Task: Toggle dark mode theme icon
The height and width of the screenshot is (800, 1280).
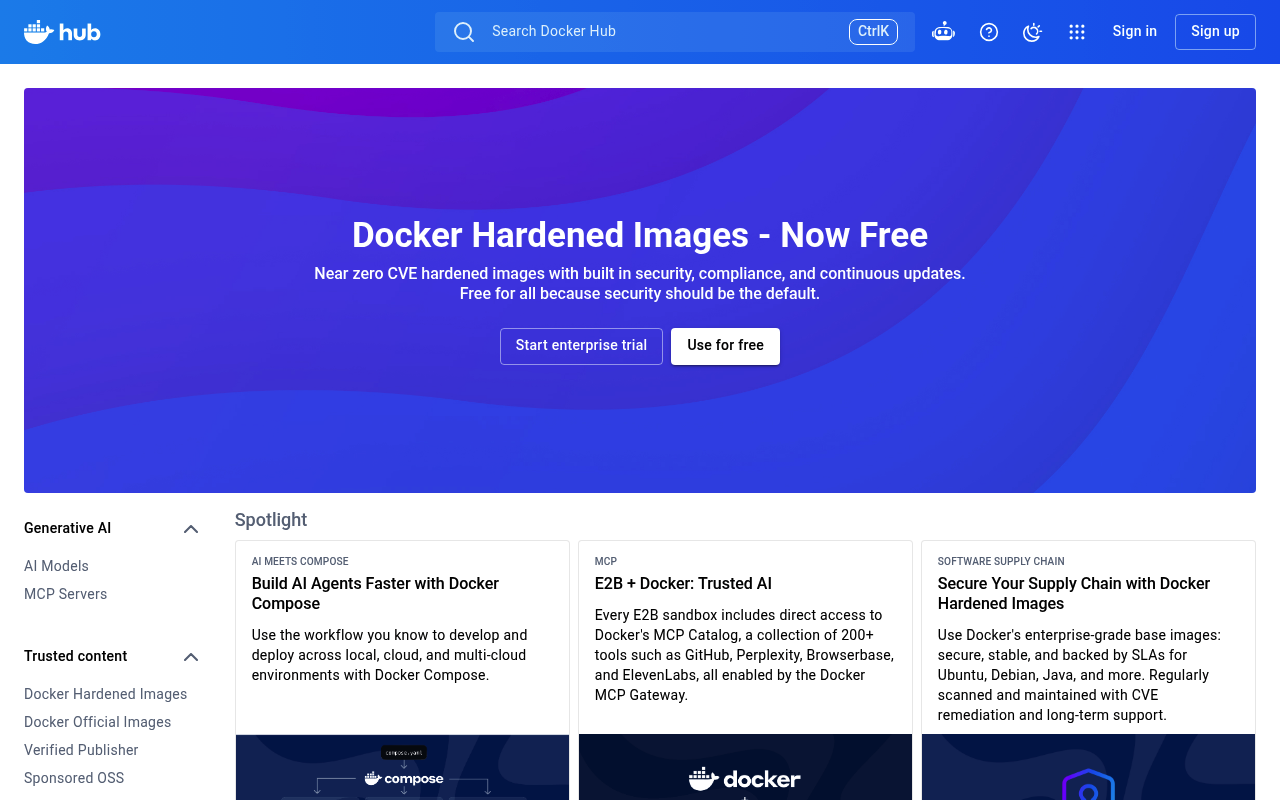Action: (x=1033, y=32)
